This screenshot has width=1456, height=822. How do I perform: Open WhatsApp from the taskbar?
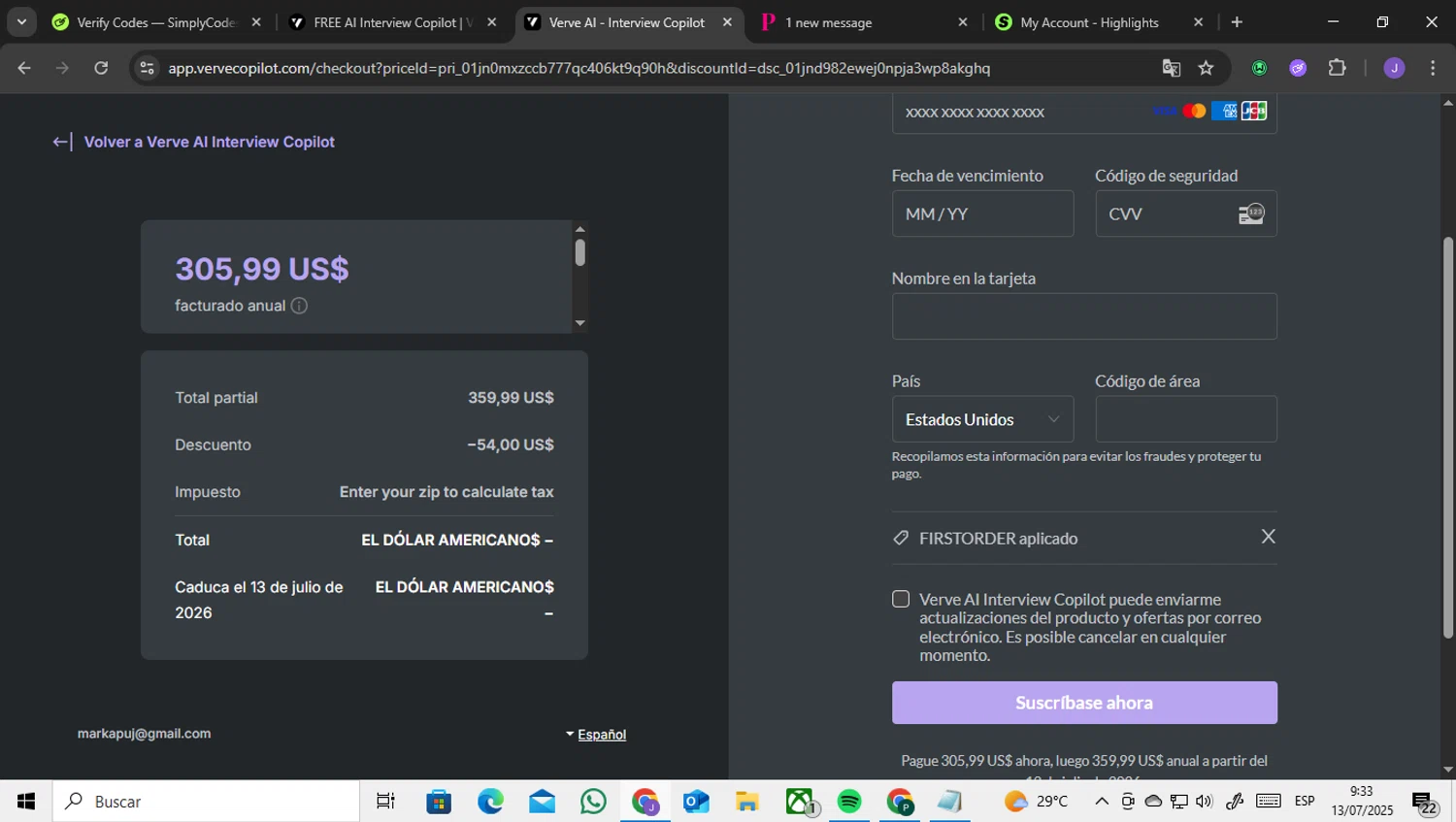point(593,802)
